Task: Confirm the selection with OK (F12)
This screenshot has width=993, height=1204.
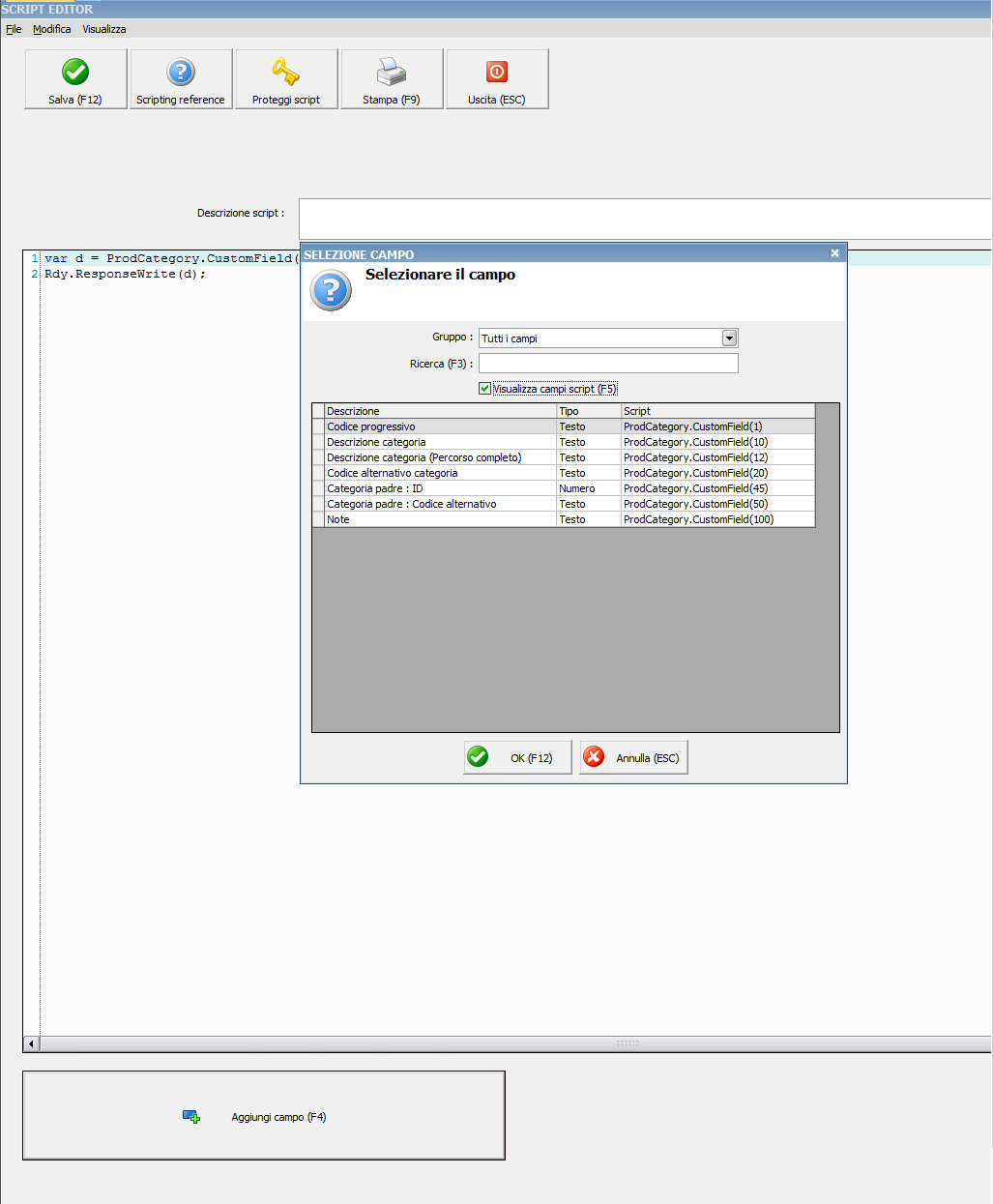Action: point(517,757)
